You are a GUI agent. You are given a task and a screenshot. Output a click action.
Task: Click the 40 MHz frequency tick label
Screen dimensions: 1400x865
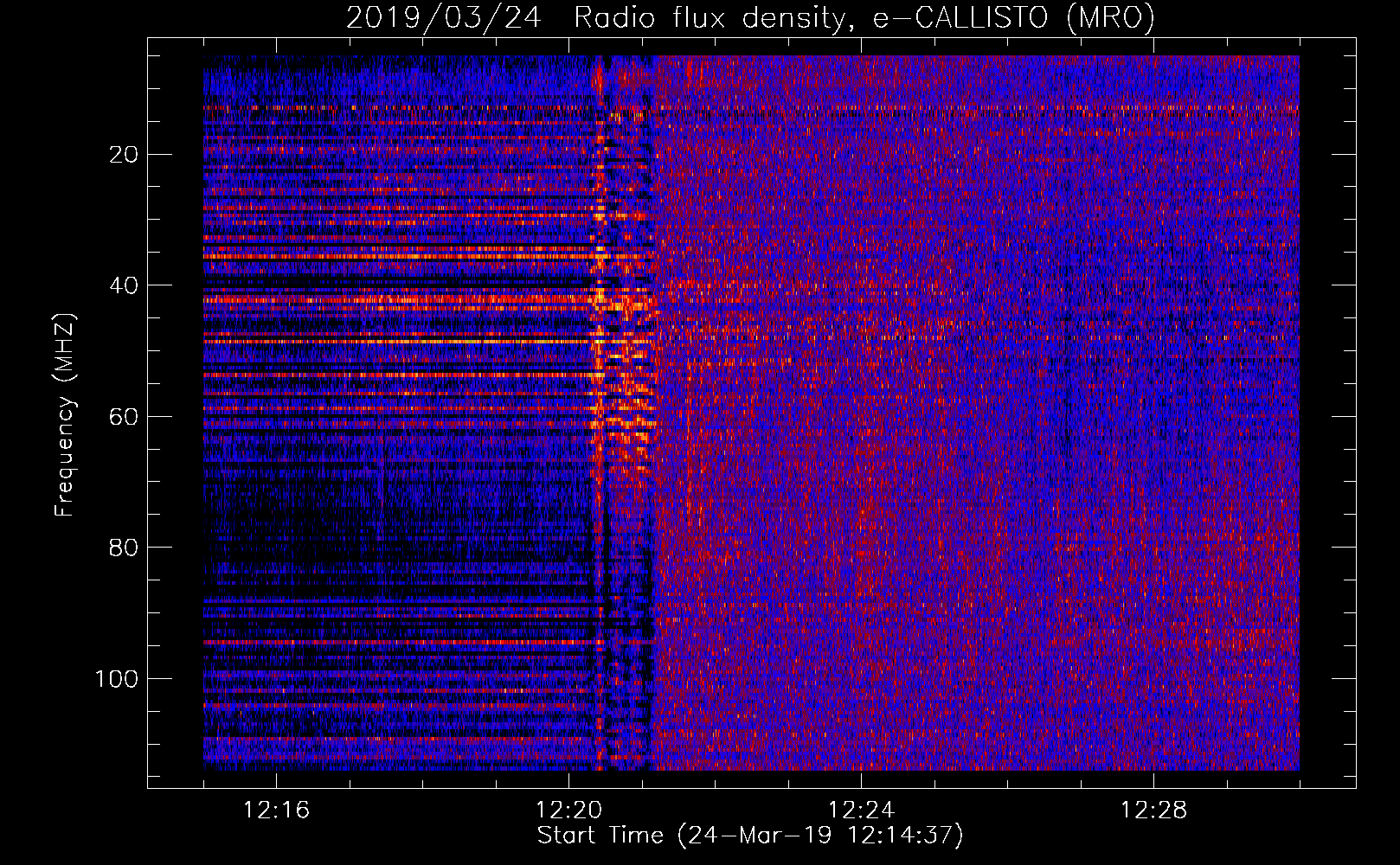tap(125, 285)
